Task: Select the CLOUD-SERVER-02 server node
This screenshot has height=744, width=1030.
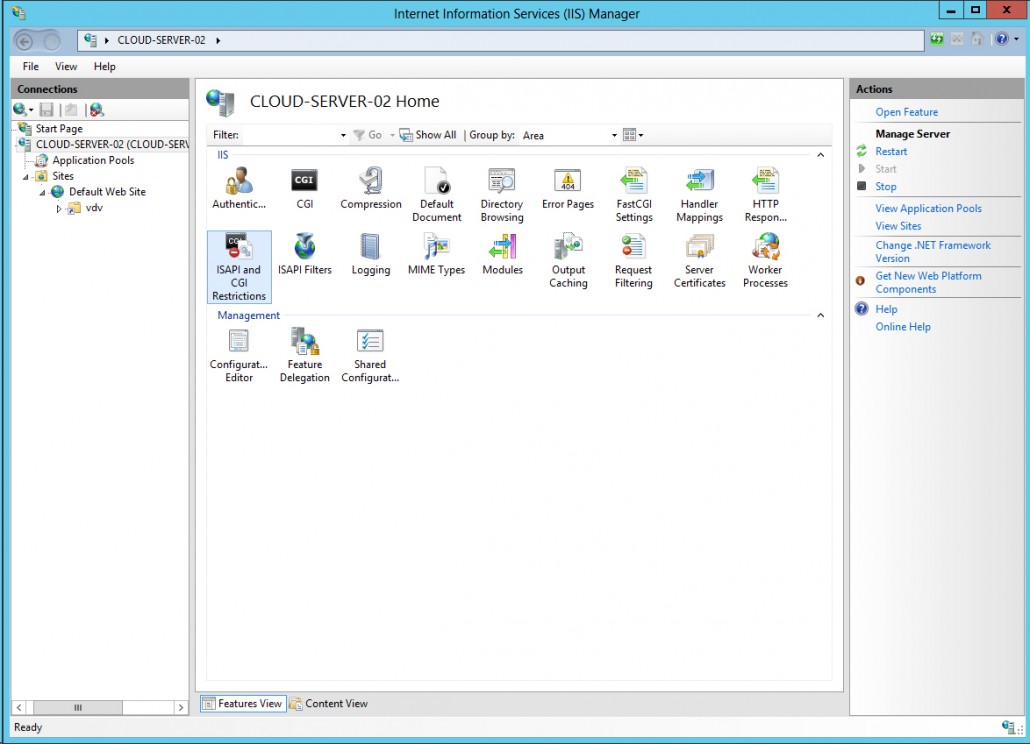Action: (x=112, y=144)
